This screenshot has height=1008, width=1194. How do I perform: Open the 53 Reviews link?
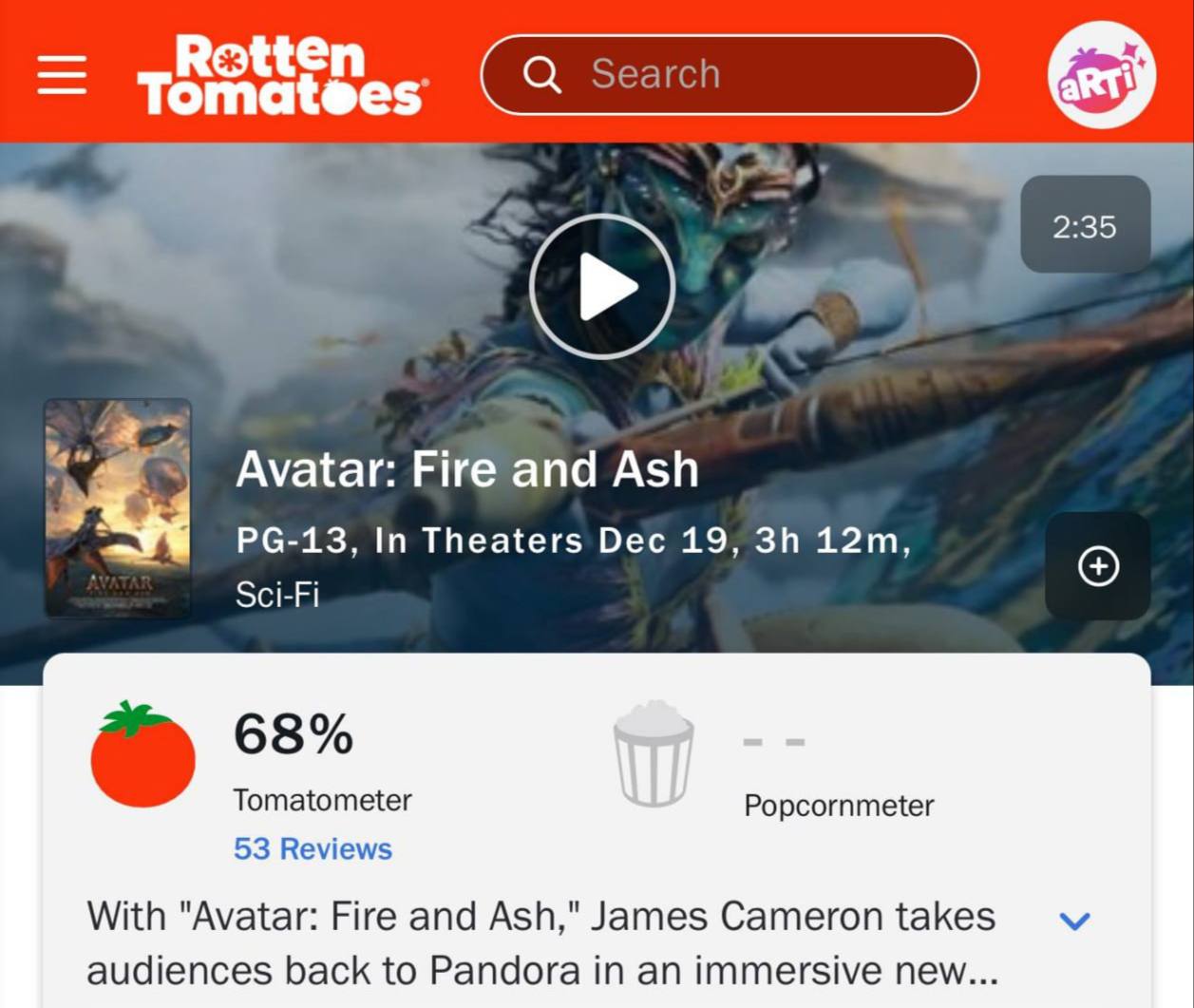(x=313, y=848)
